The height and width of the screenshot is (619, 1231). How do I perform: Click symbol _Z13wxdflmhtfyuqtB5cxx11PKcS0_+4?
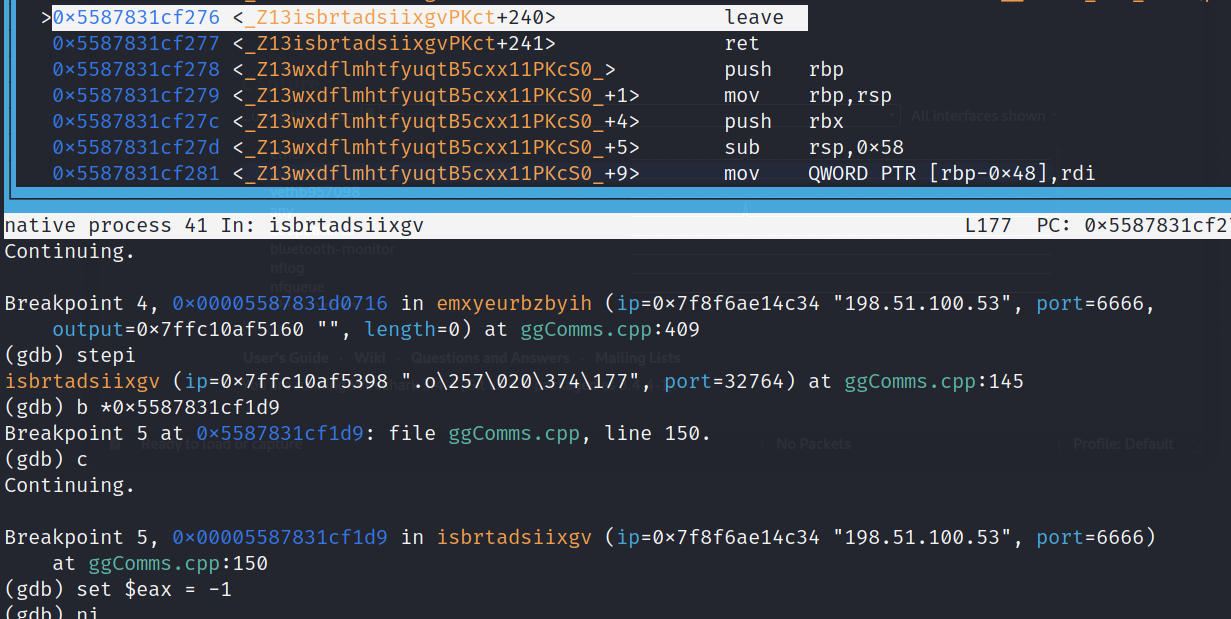(436, 121)
